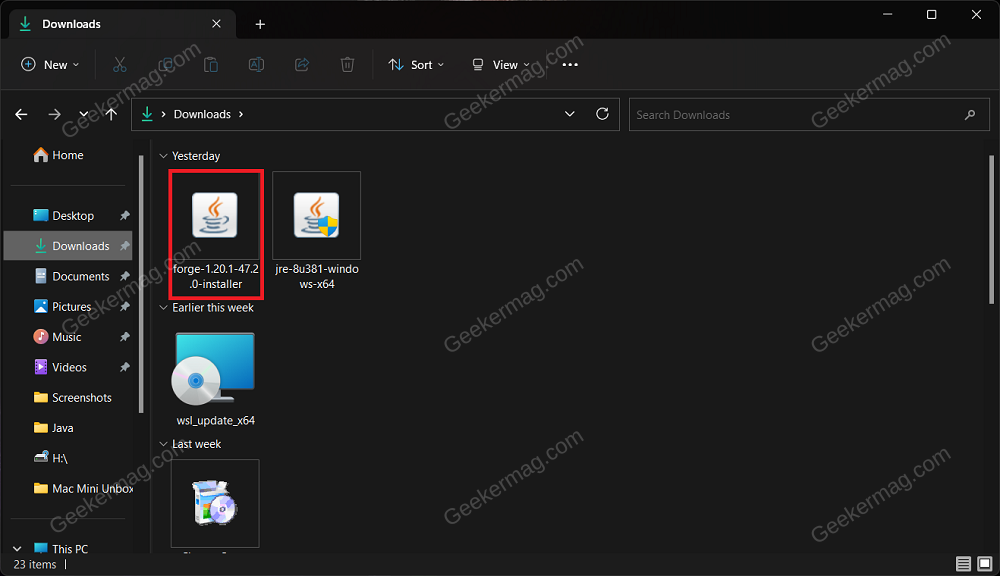Unpin Desktop using its pin icon

125,216
